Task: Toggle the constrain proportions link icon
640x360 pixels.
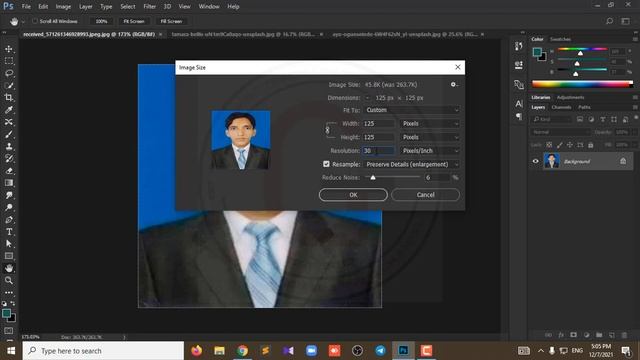Action: pos(327,130)
